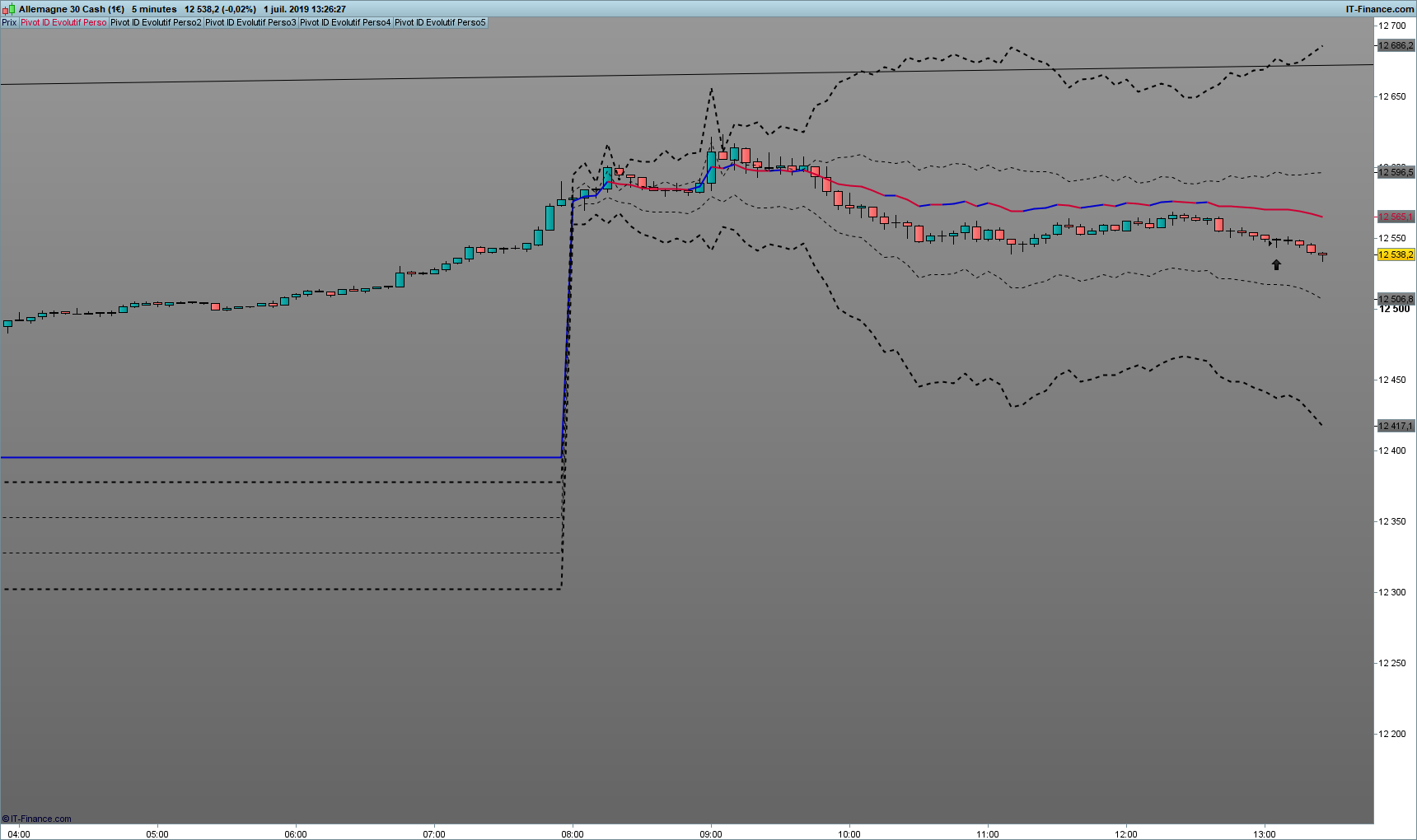Image resolution: width=1417 pixels, height=840 pixels.
Task: Click the 05:00 time axis label
Action: (157, 834)
